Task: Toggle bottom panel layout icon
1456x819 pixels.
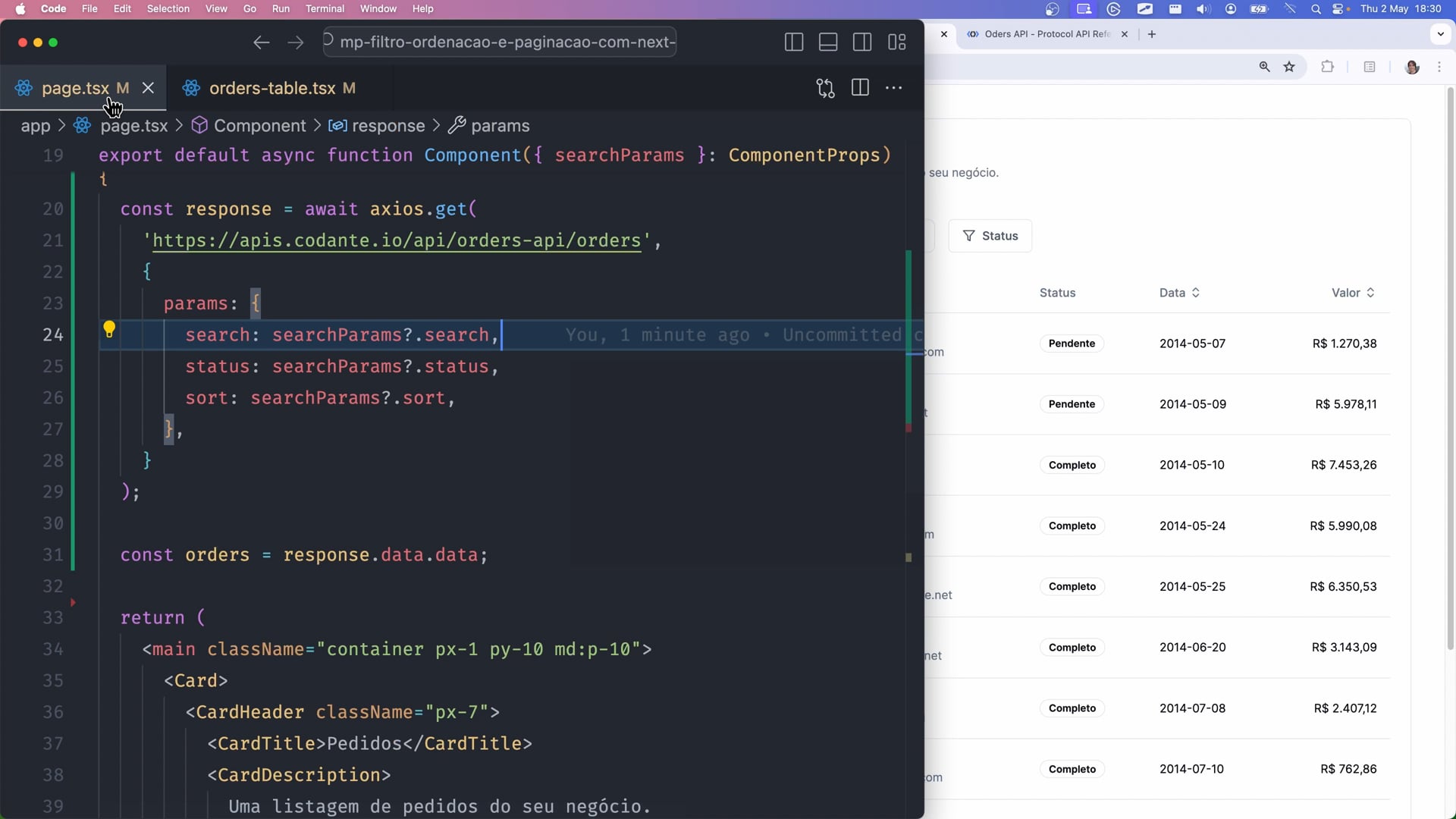Action: coord(828,42)
